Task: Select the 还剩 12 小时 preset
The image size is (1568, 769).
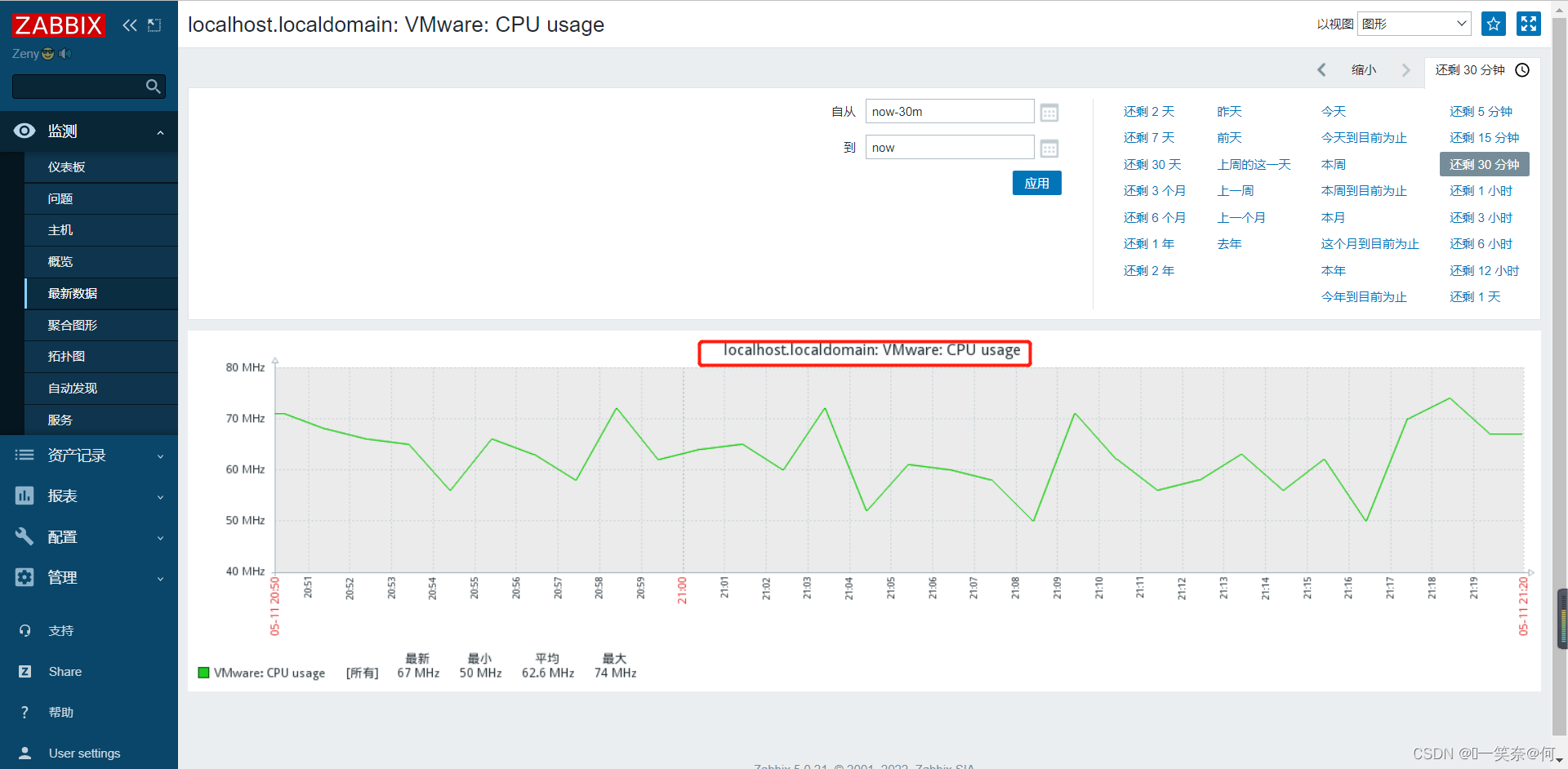Action: 1484,271
